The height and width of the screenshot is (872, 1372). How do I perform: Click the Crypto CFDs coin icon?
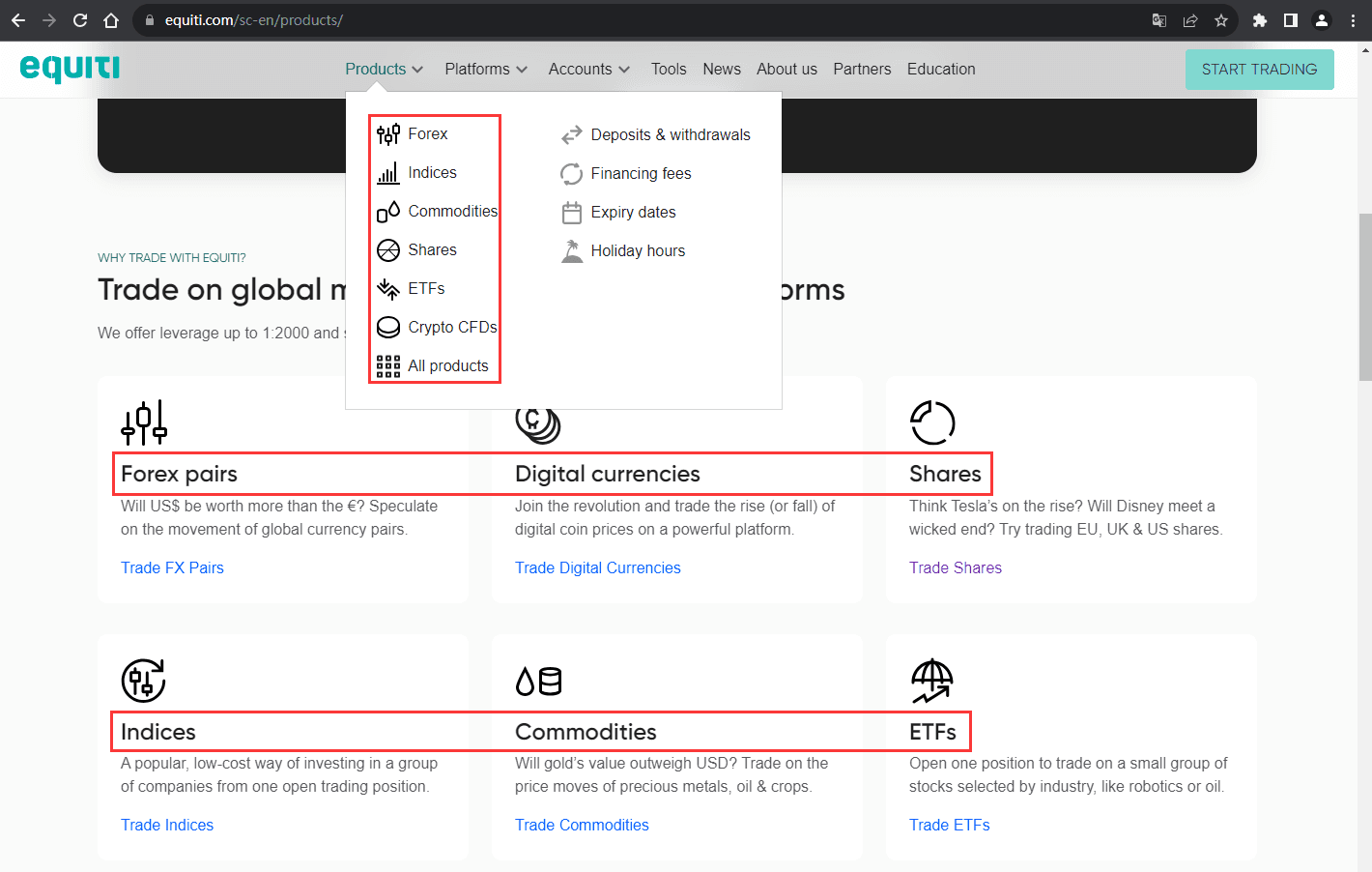pos(388,328)
